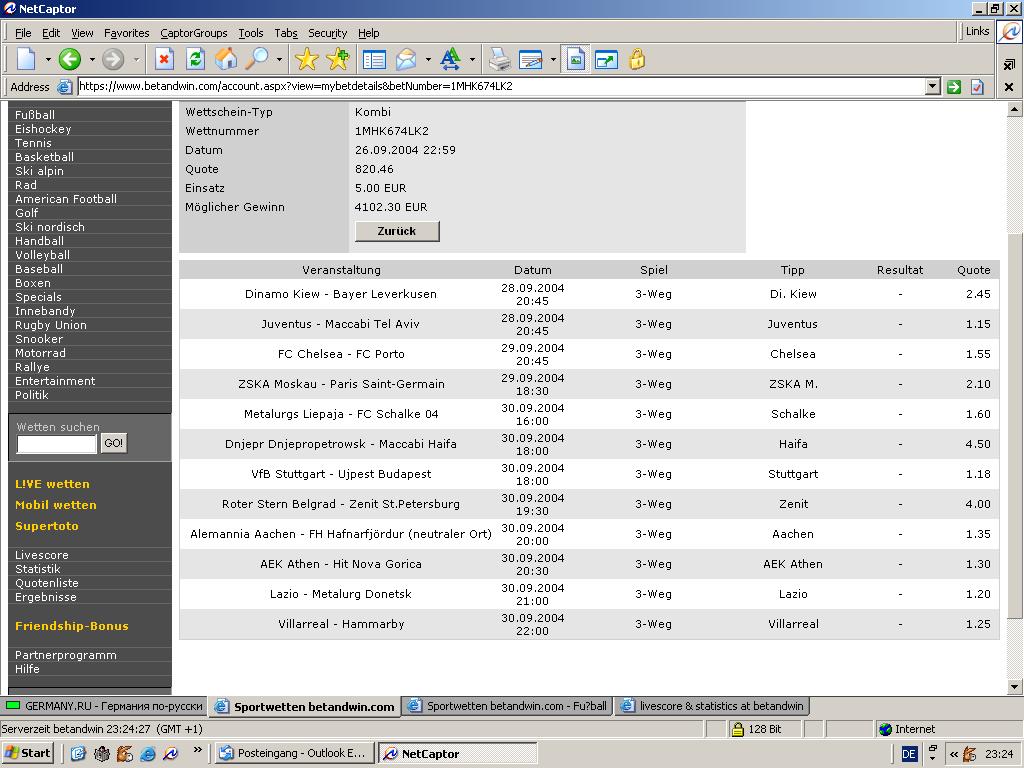Open the address bar URL dropdown
1024x768 pixels.
pyautogui.click(x=932, y=87)
